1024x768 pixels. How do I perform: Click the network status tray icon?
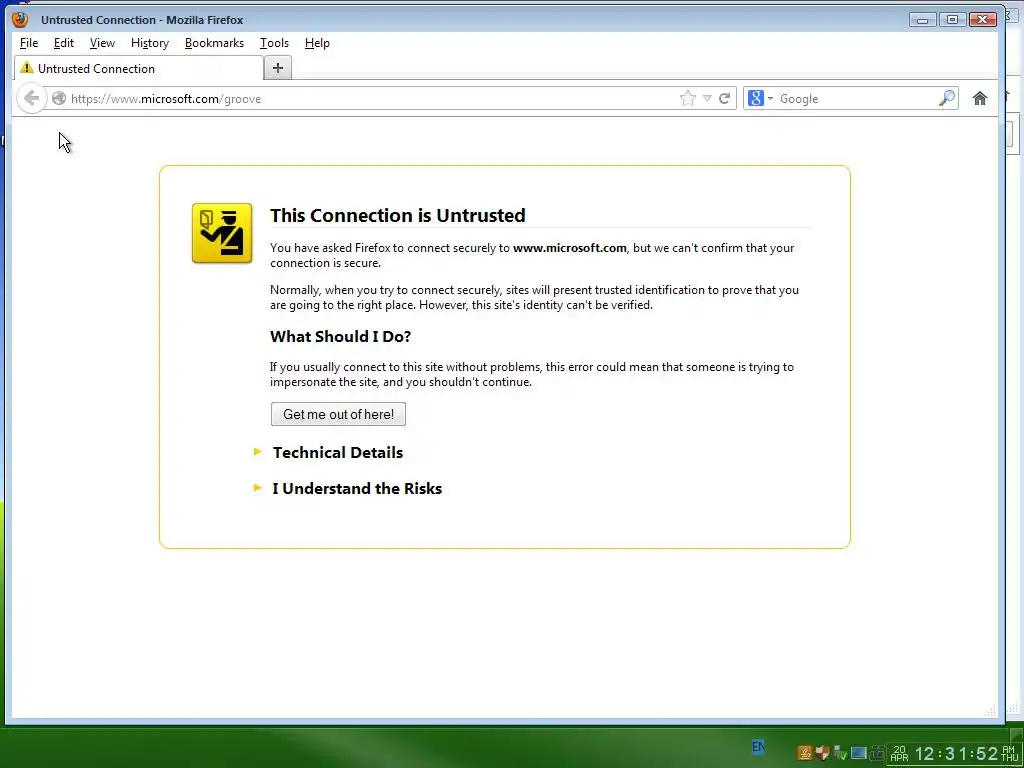point(840,753)
